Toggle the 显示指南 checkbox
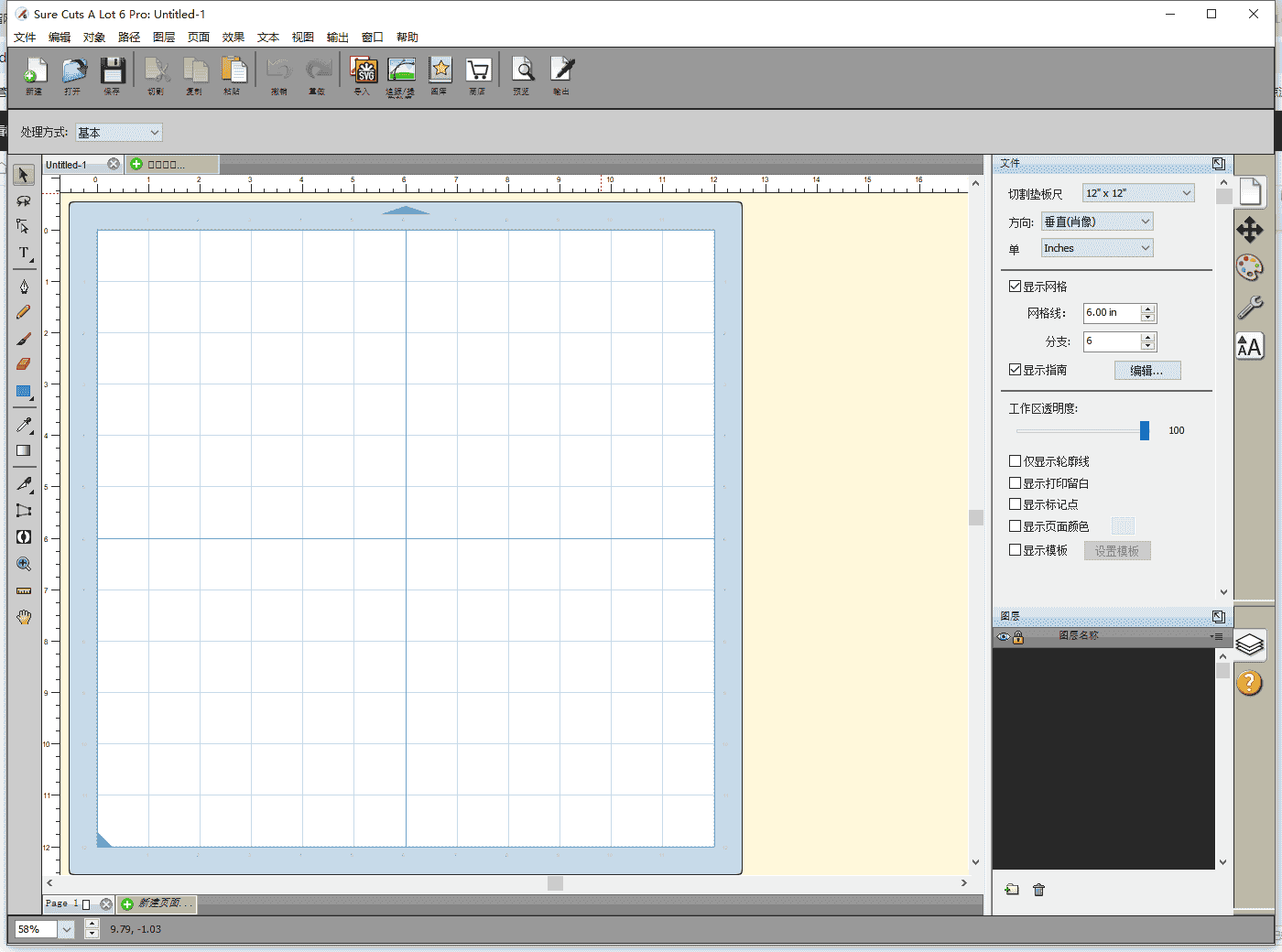1282x952 pixels. click(1015, 370)
